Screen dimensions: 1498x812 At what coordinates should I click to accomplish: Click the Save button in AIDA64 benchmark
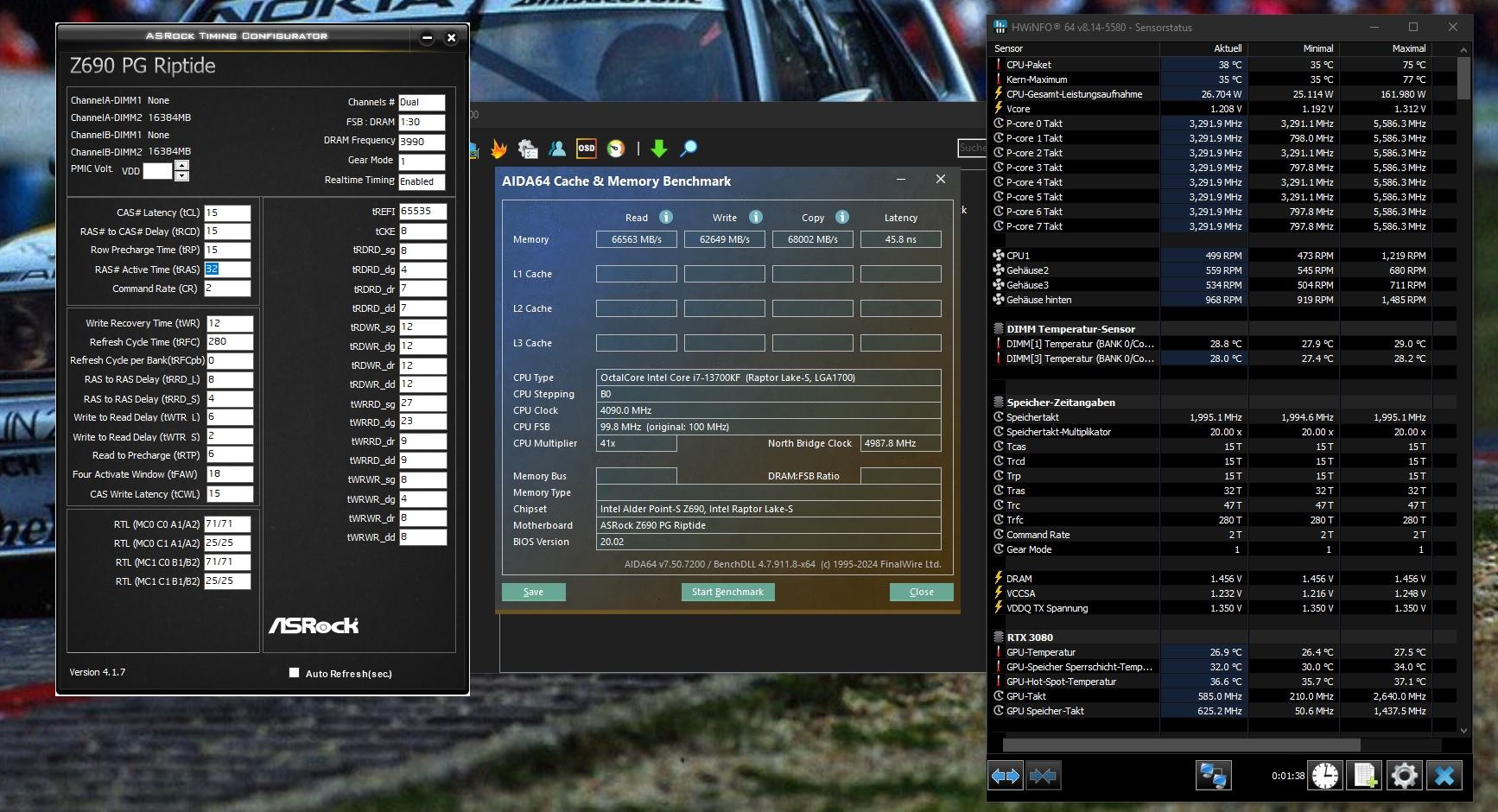coord(534,592)
